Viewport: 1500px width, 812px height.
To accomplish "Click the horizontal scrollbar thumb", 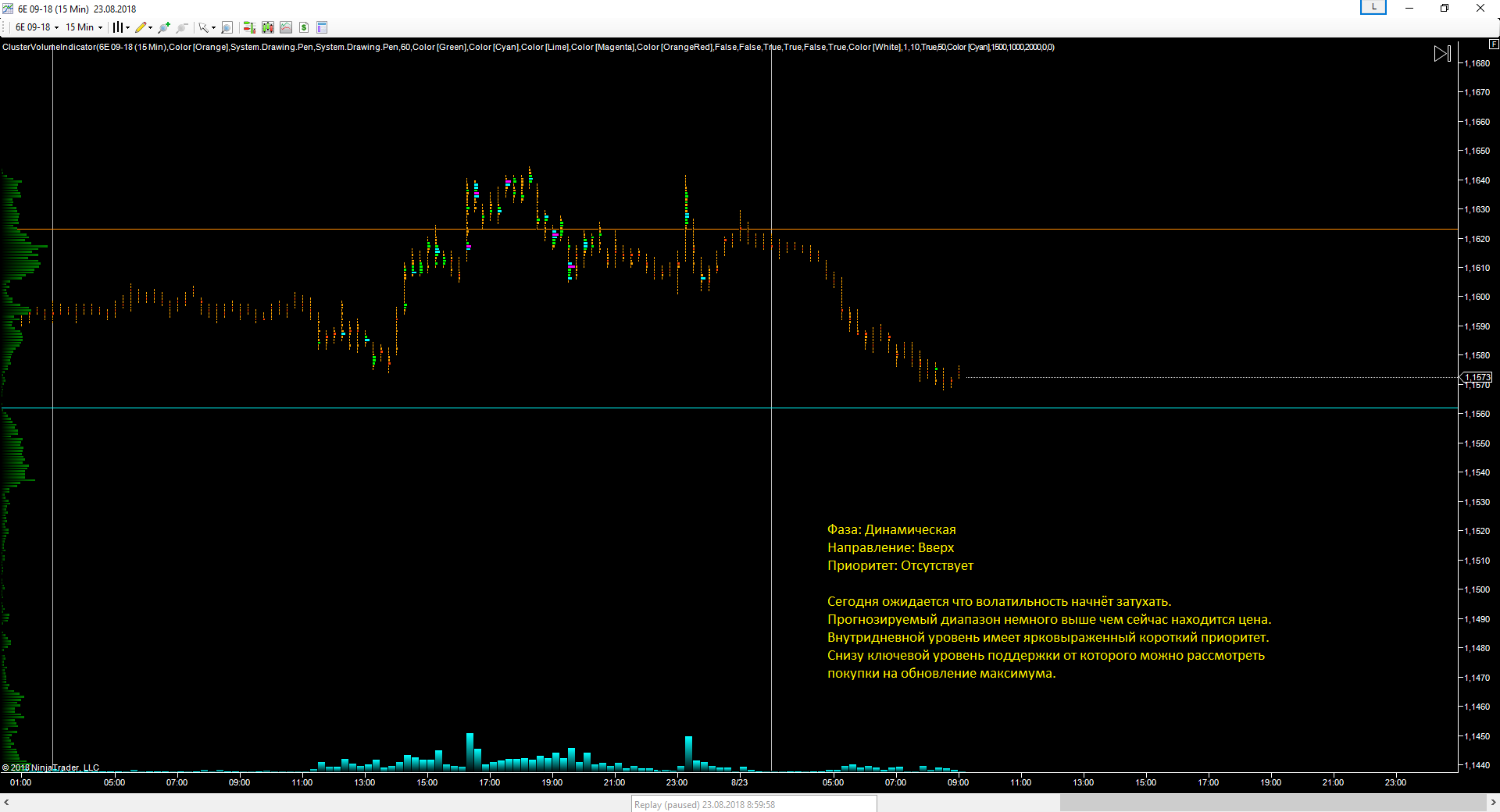I will [x=1273, y=803].
